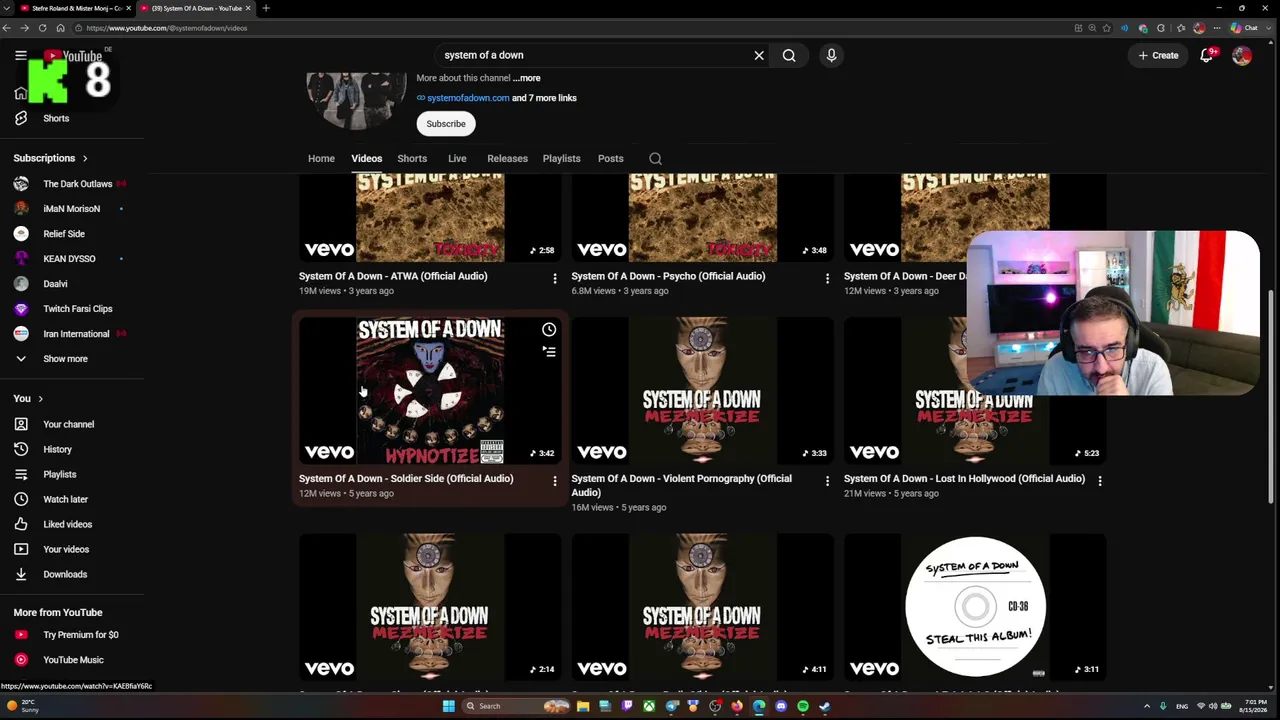Open Liked videos in the sidebar
Image resolution: width=1280 pixels, height=720 pixels.
point(67,525)
